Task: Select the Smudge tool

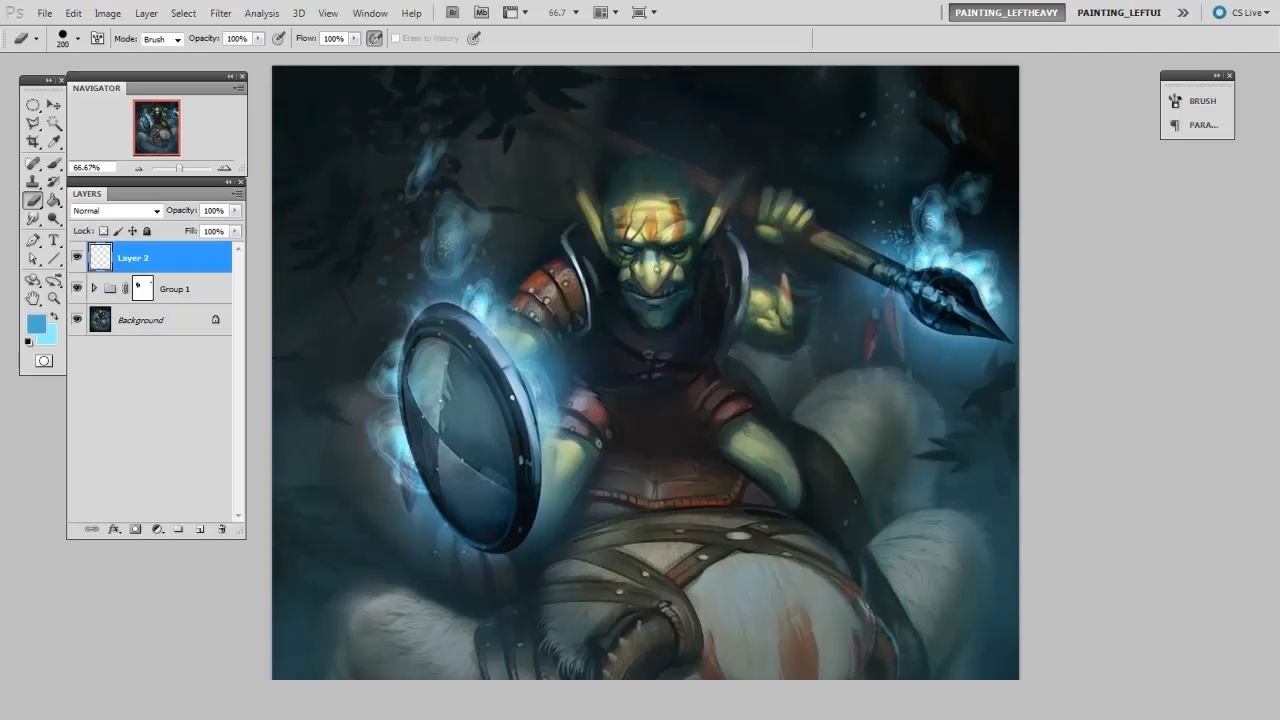Action: tap(33, 218)
